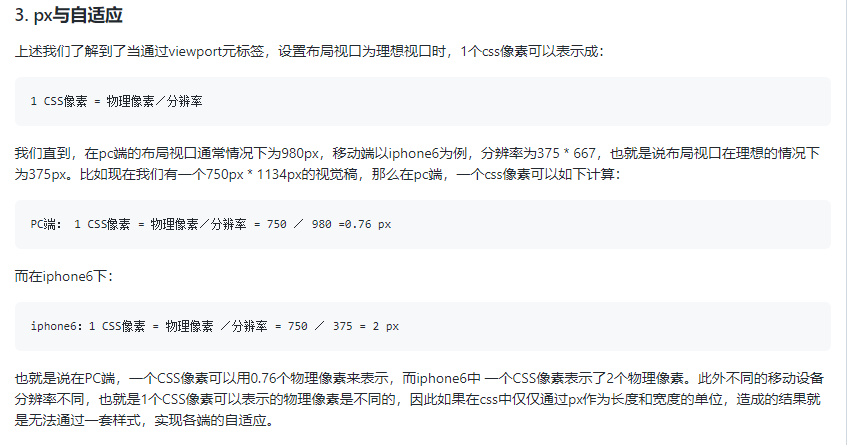The width and height of the screenshot is (848, 445).
Task: Click 'PC端:' label in the second code block
Action: click(47, 224)
